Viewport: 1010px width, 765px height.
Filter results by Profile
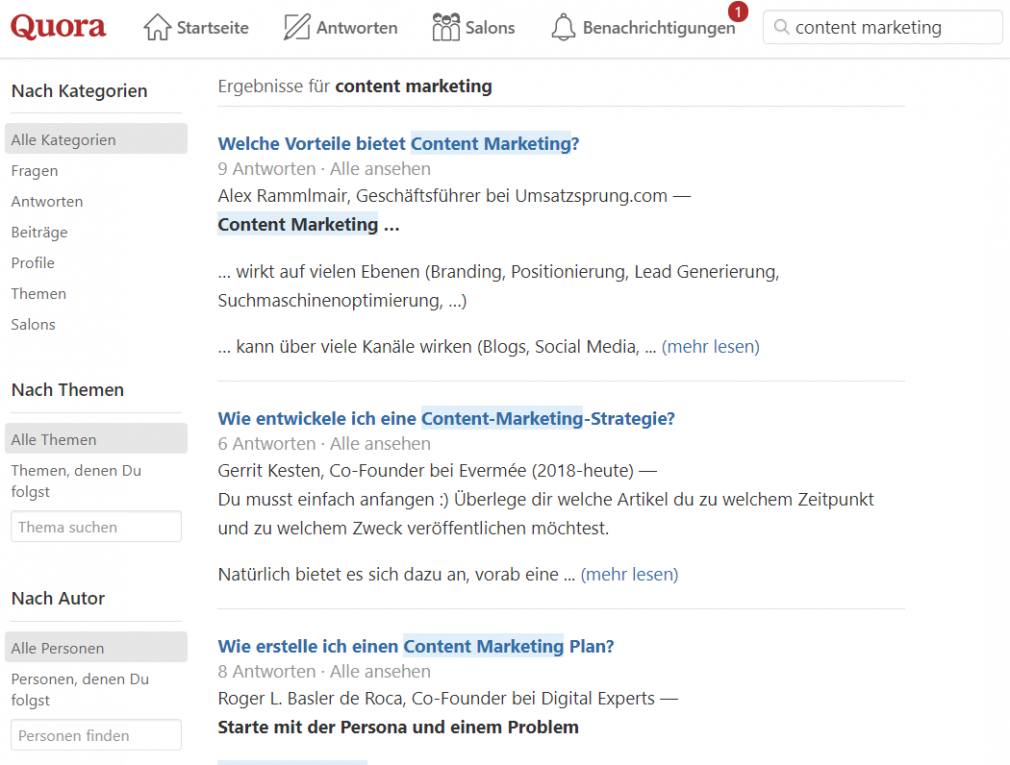33,263
